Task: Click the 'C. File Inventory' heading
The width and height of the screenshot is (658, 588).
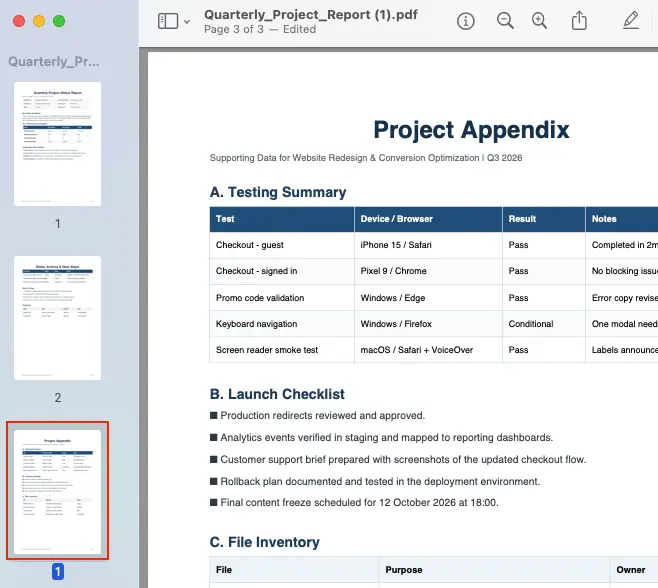Action: 264,542
